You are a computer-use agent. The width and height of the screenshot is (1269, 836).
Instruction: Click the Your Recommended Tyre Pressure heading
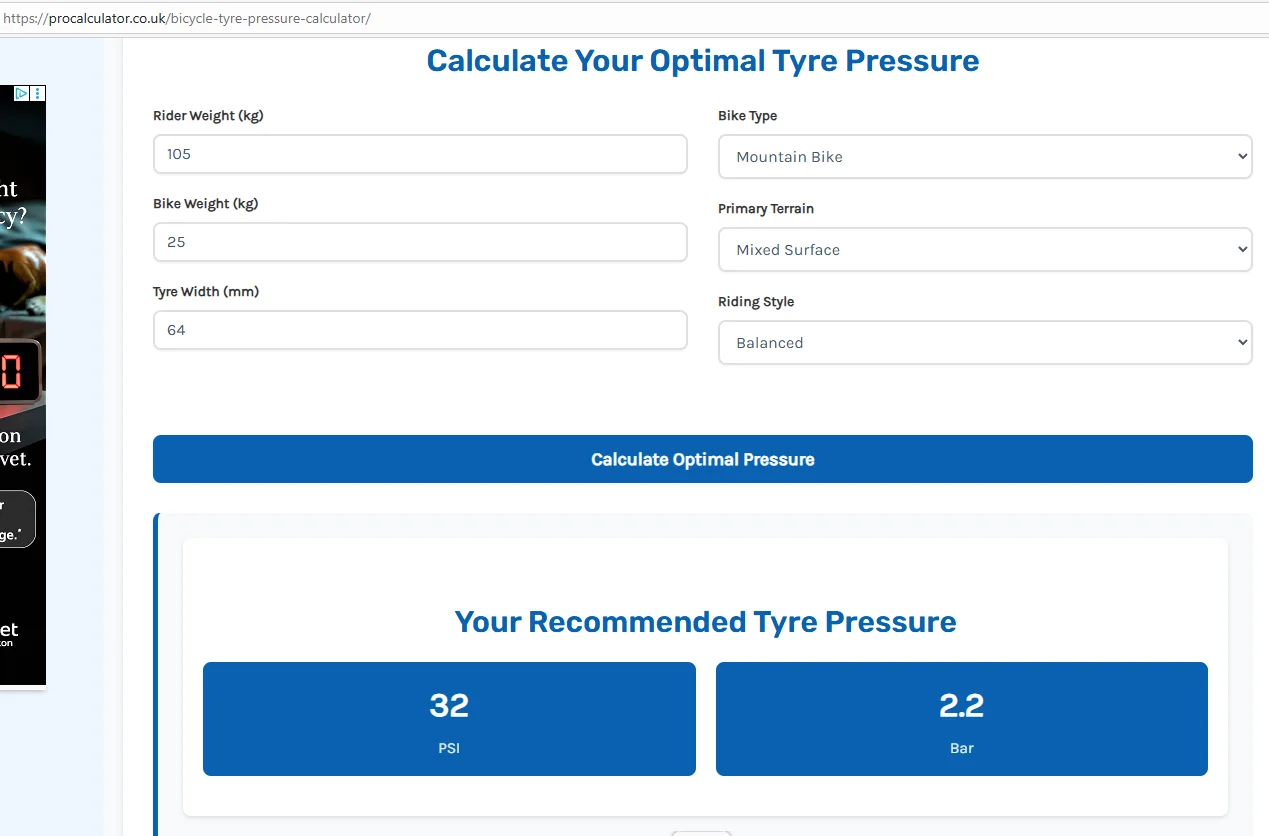(706, 622)
